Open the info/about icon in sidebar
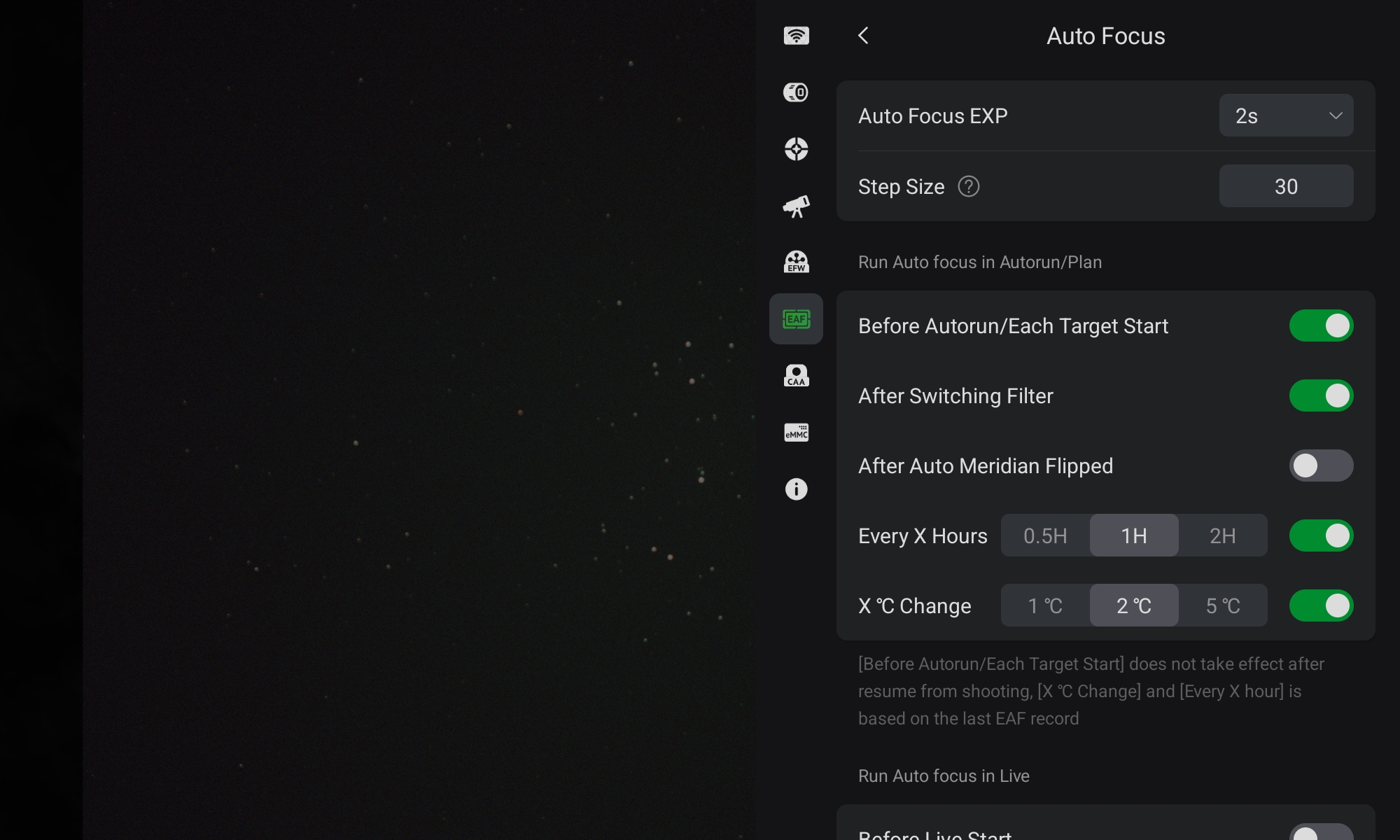 [796, 489]
